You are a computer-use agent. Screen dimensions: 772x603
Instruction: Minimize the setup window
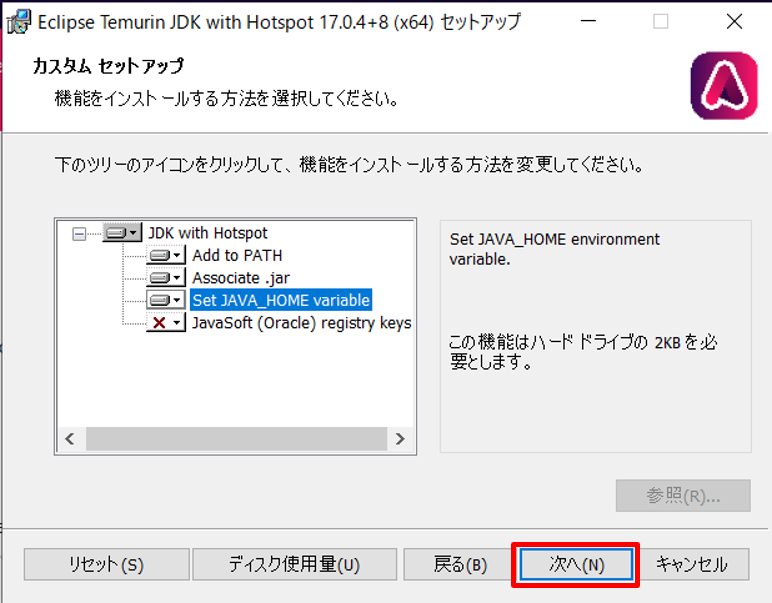[588, 22]
